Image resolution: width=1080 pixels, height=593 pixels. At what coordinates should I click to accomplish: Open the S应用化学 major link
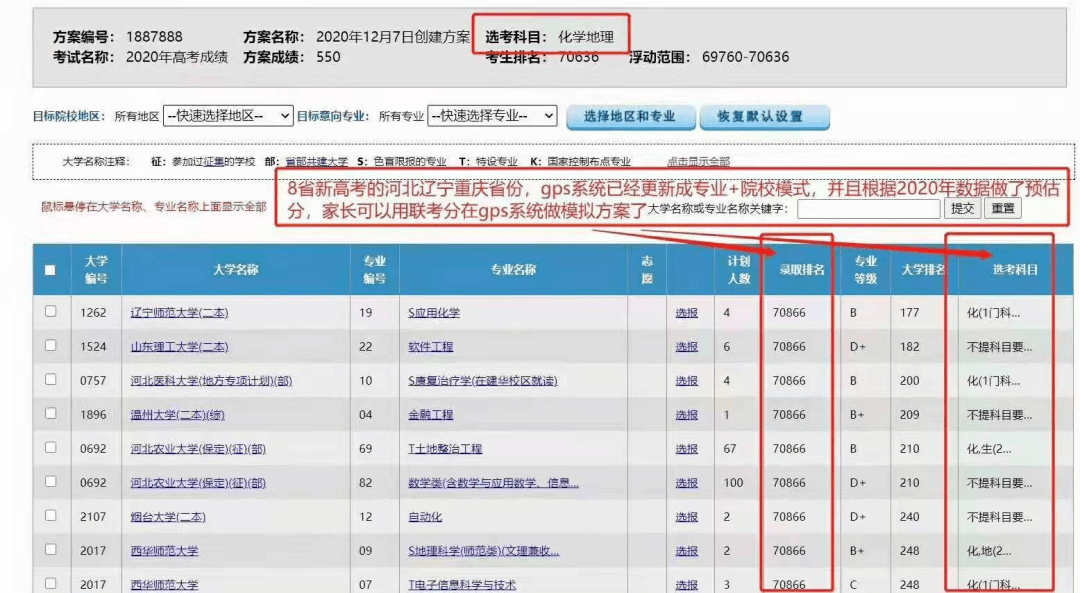(434, 313)
